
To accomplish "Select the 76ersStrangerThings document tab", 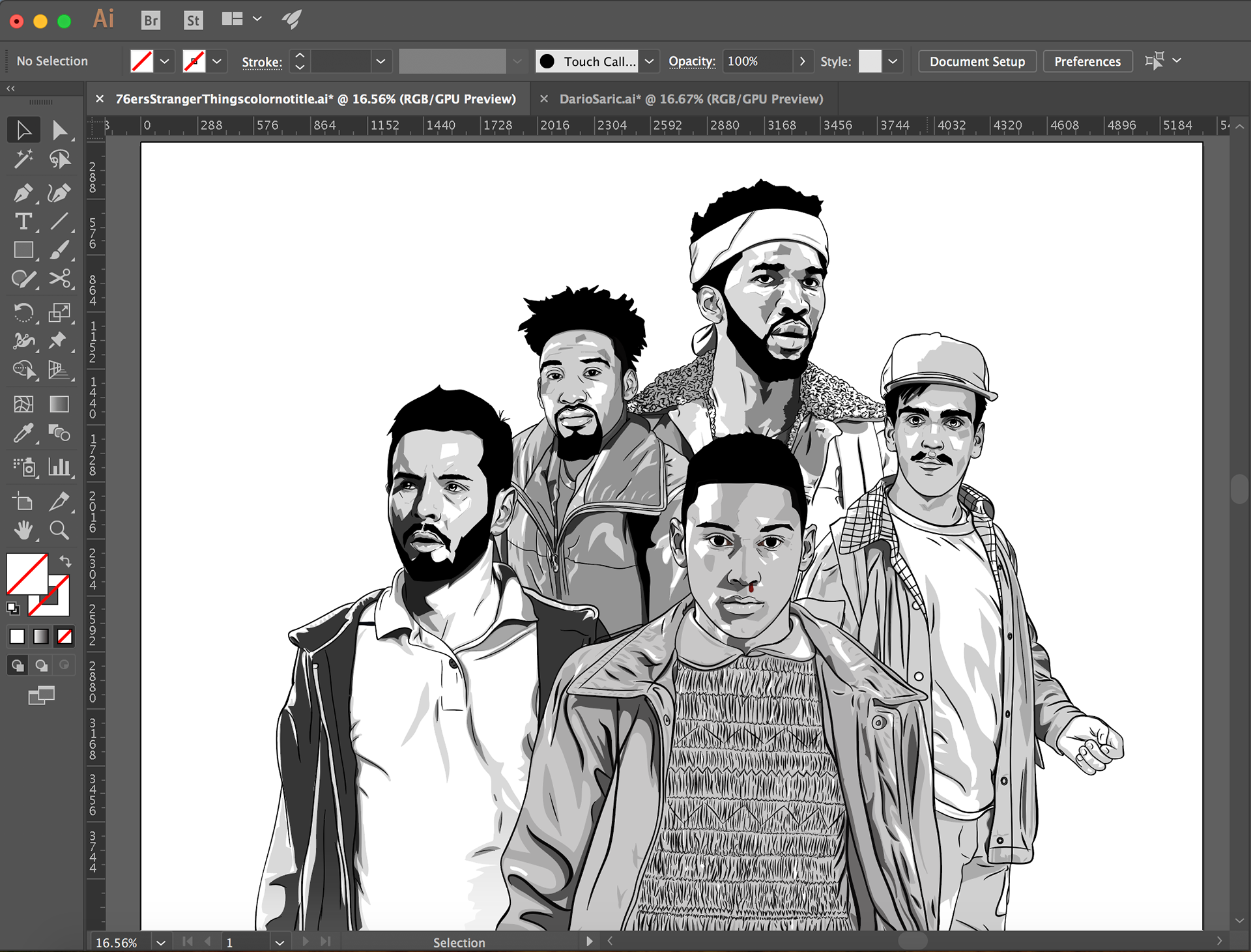I will (x=315, y=99).
